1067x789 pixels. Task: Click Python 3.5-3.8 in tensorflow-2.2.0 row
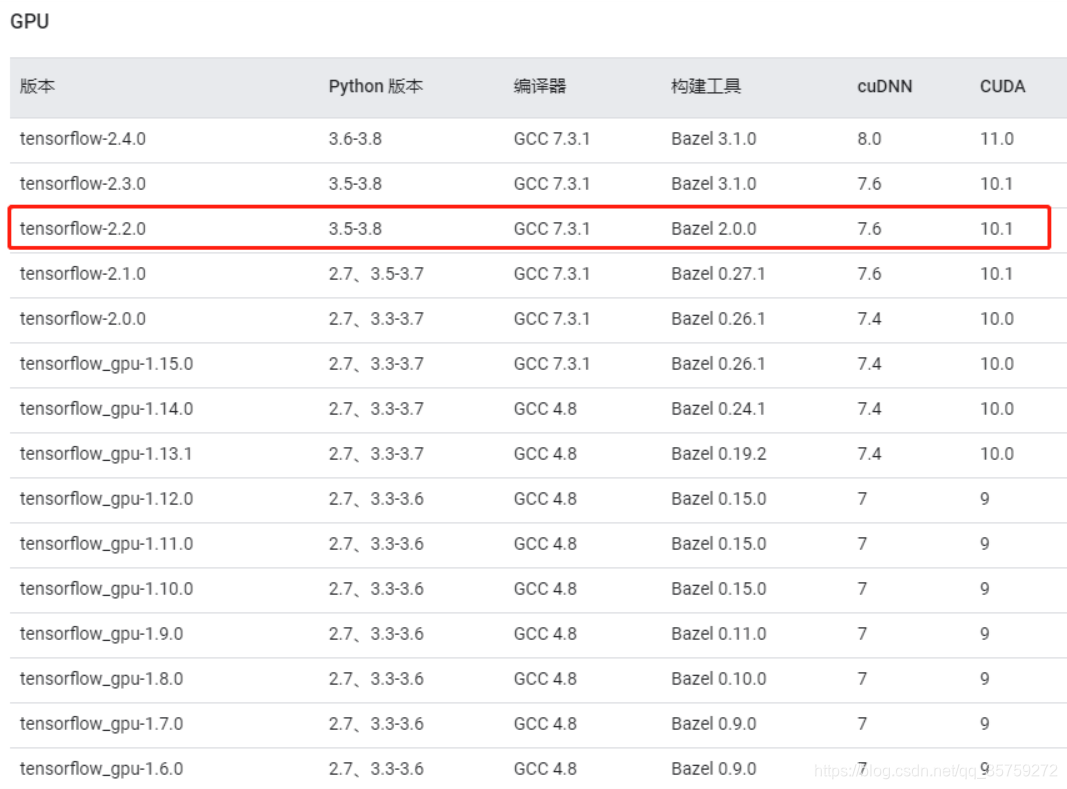point(355,229)
